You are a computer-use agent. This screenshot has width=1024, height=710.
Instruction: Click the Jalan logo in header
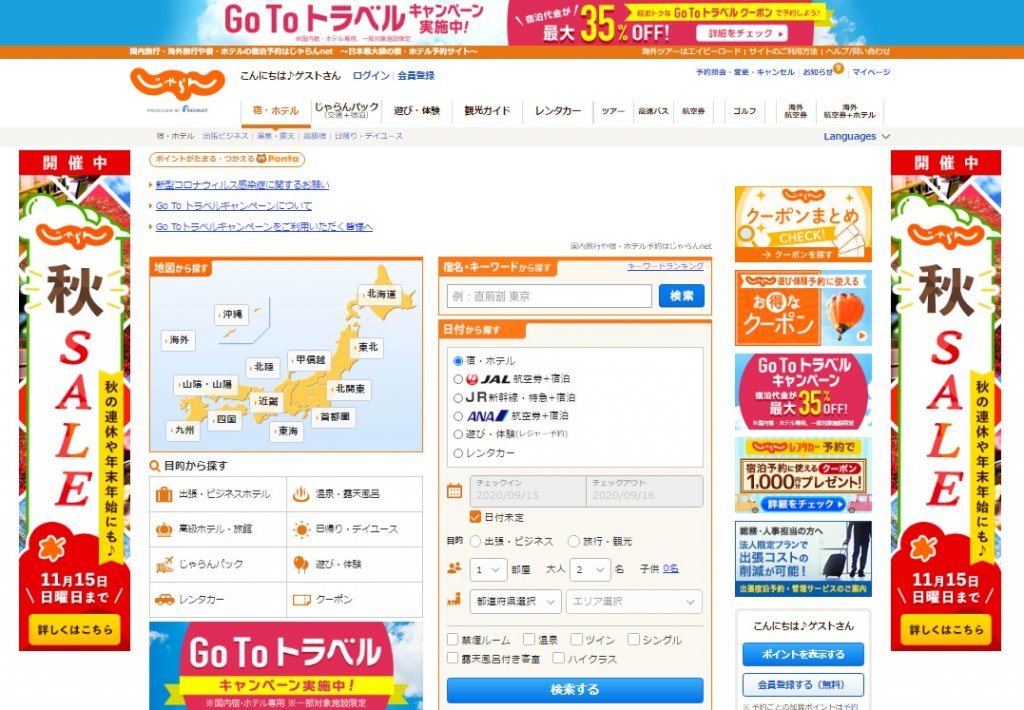[x=178, y=84]
